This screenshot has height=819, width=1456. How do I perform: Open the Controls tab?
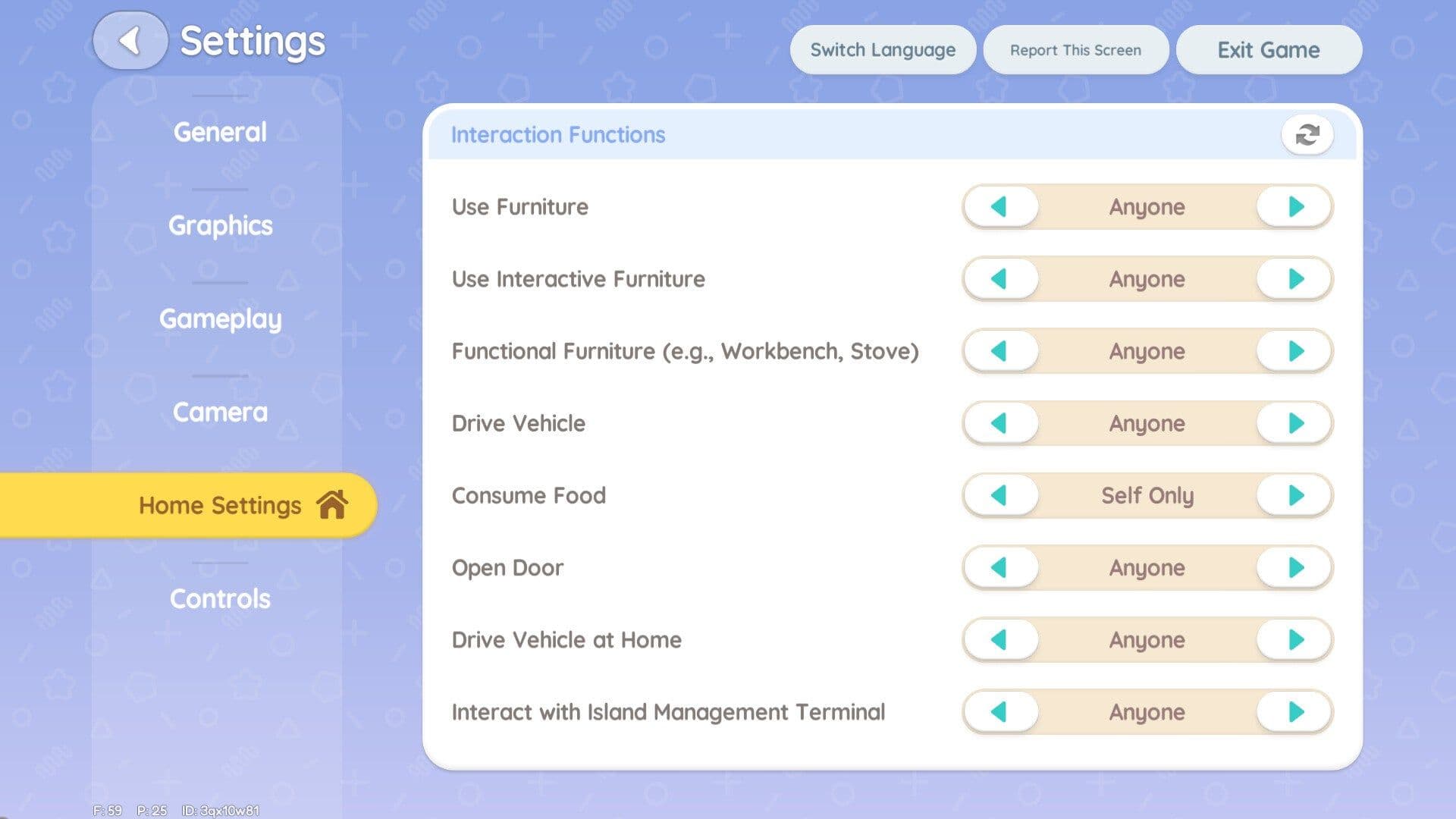click(x=220, y=598)
